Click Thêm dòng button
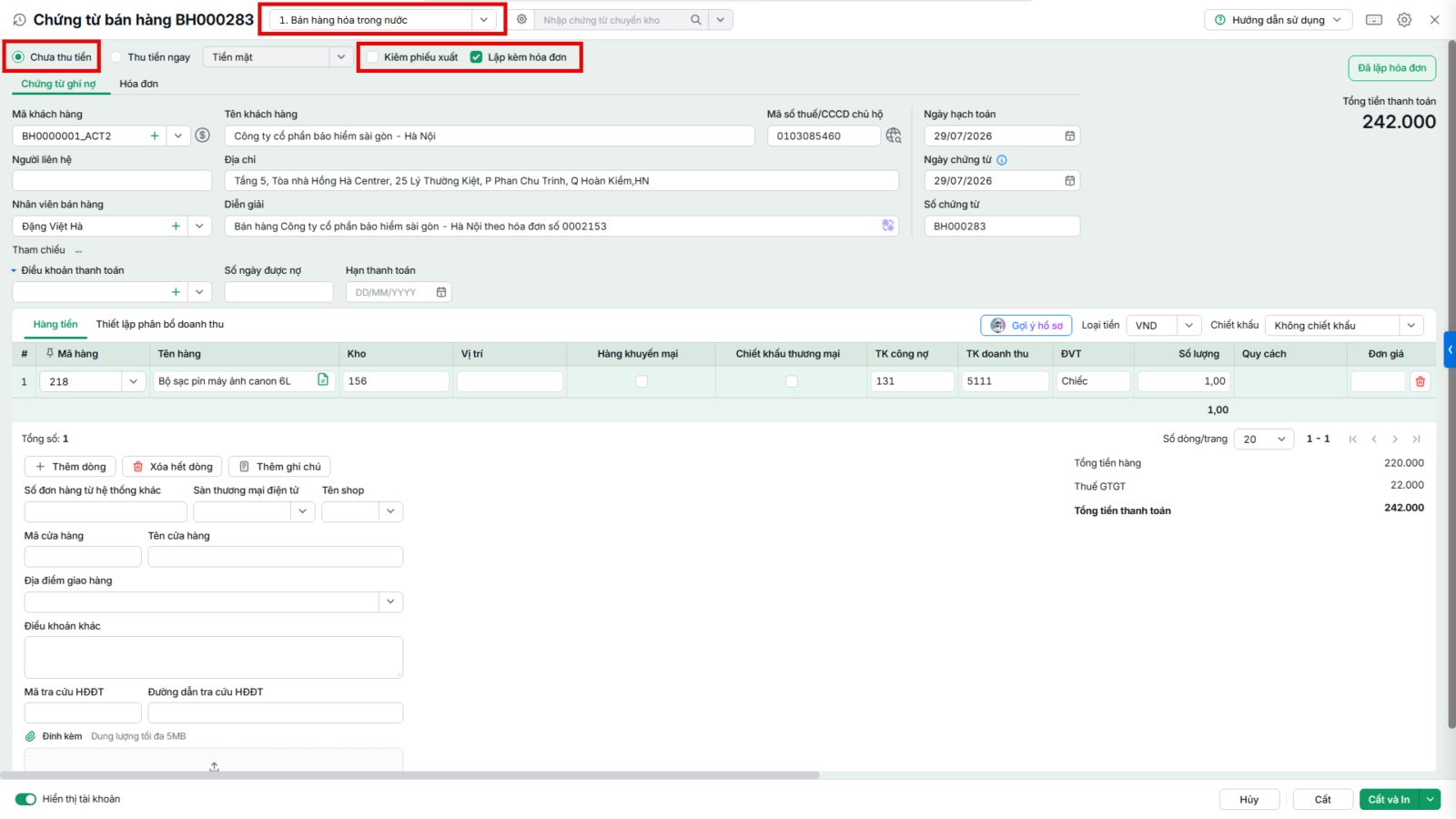The image size is (1456, 819). click(x=70, y=467)
